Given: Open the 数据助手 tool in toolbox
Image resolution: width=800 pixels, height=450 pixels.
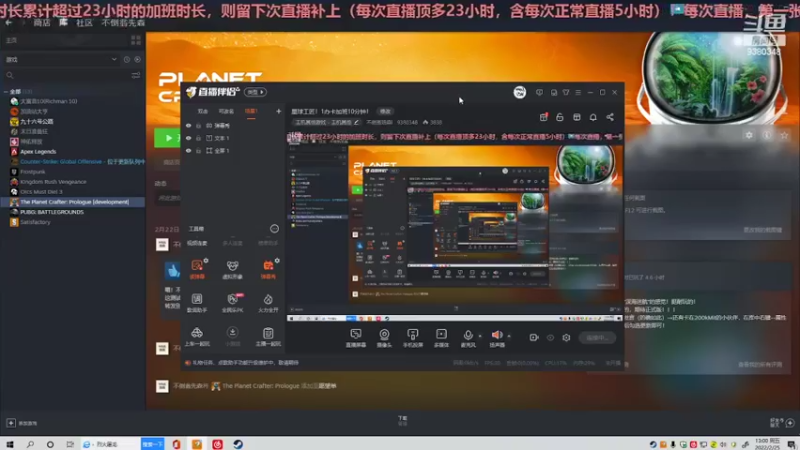Looking at the screenshot, I should [197, 303].
